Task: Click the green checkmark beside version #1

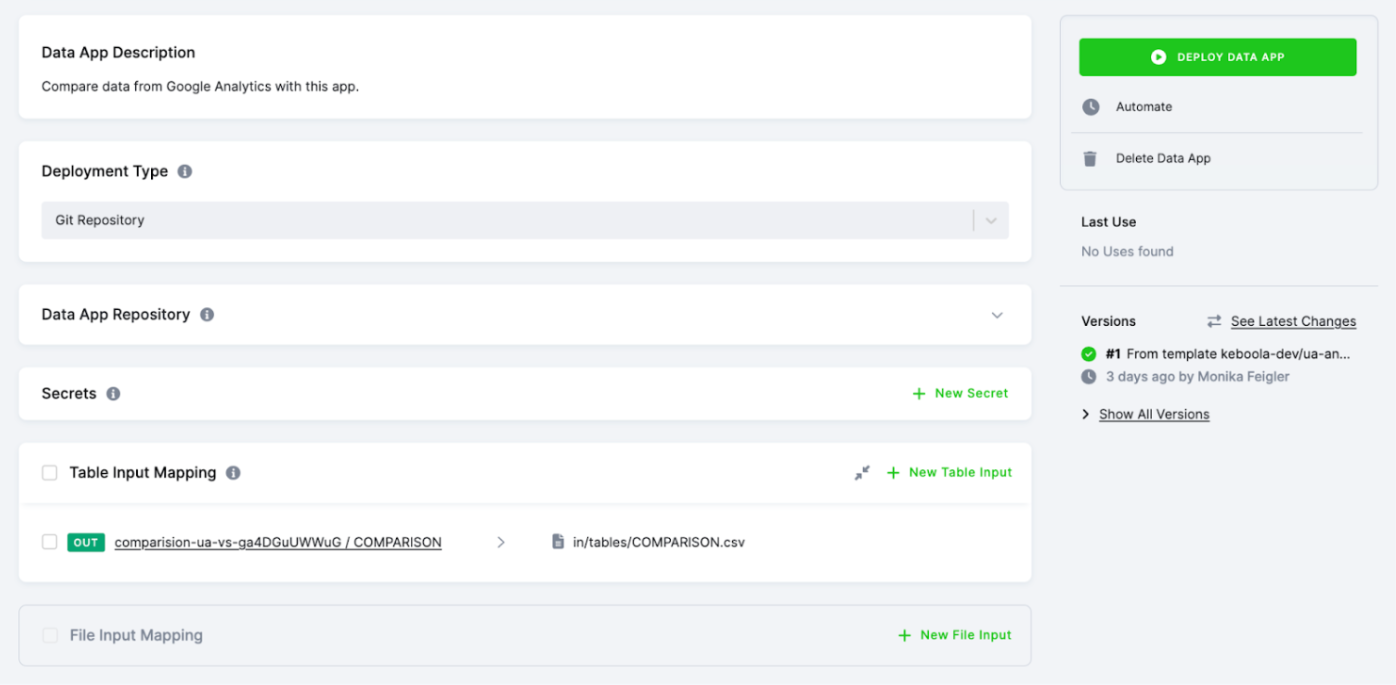Action: (1088, 353)
